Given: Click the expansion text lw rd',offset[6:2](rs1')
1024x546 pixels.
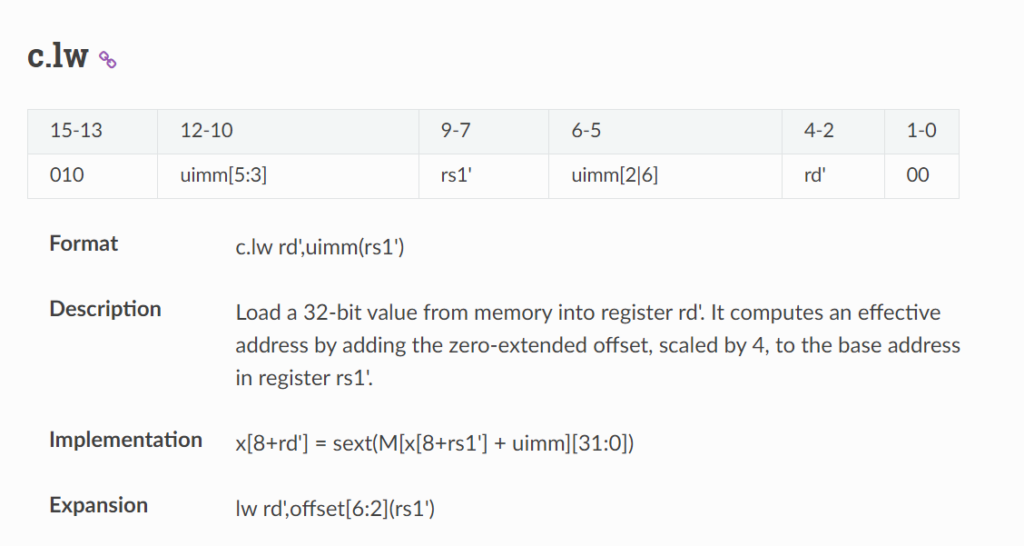Looking at the screenshot, I should [335, 509].
